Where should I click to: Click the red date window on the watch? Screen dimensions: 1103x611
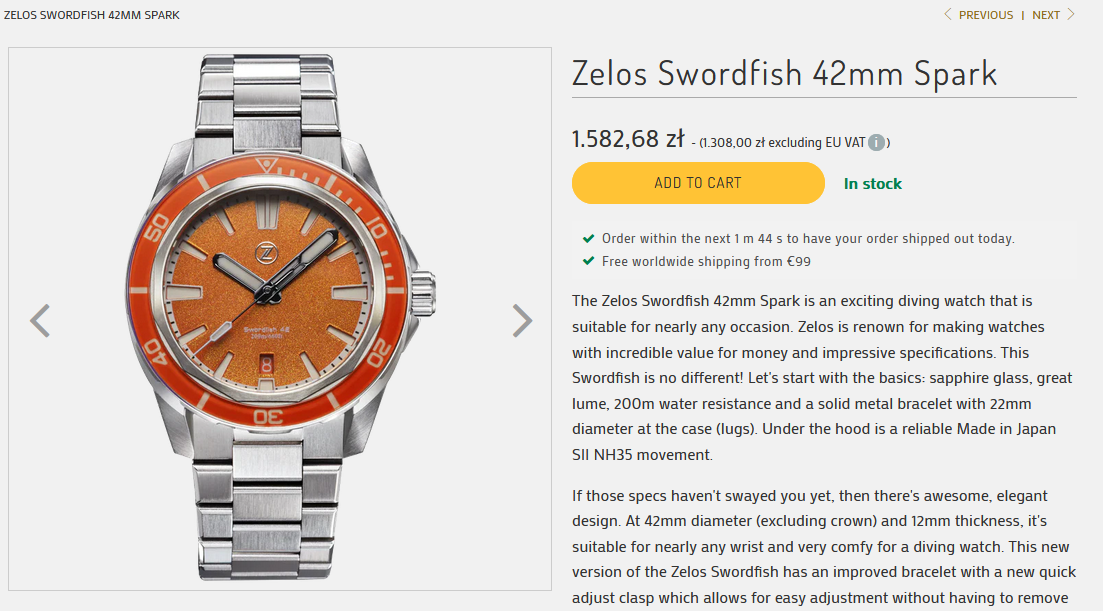pos(266,366)
